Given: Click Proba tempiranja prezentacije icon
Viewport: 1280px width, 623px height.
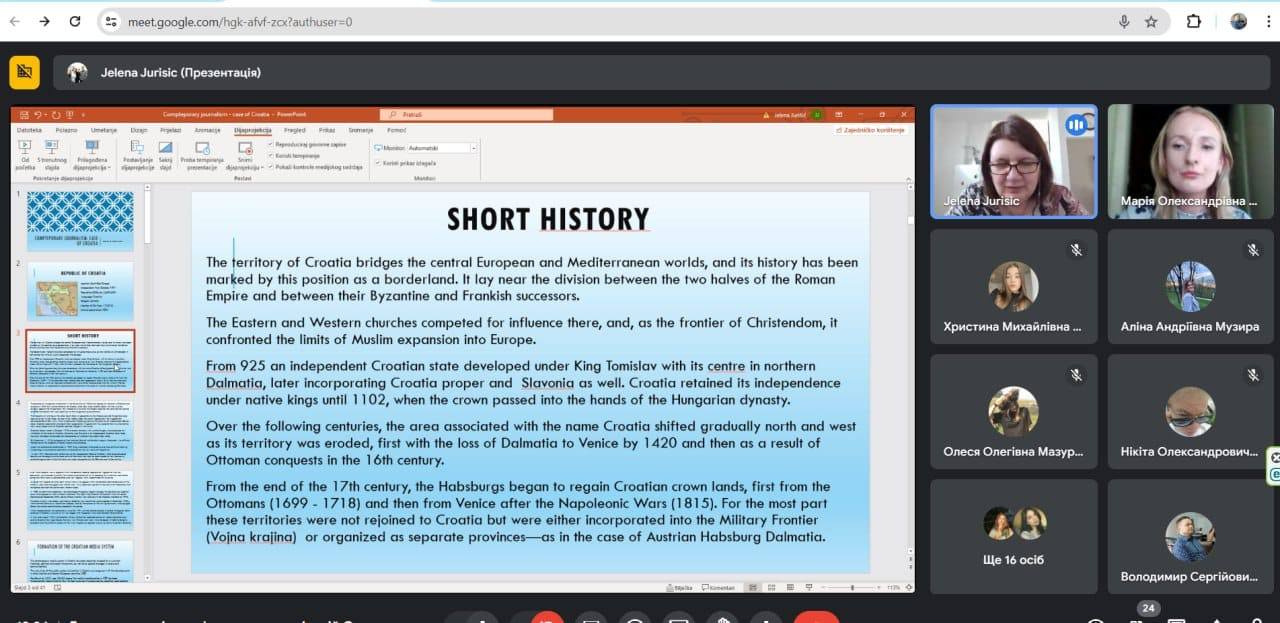Looking at the screenshot, I should point(203,148).
